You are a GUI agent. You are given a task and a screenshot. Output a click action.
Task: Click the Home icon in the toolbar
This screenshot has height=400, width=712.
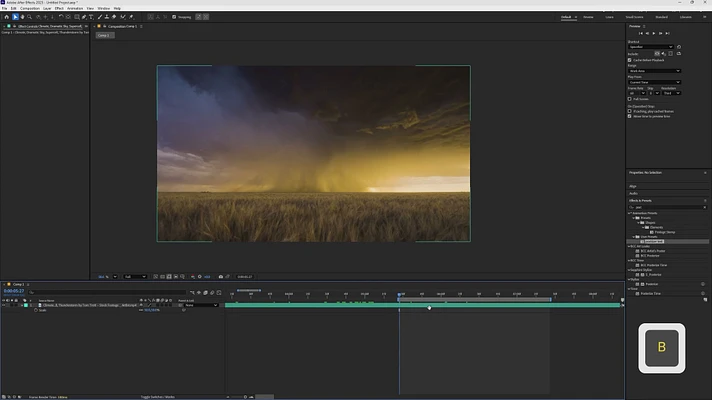click(6, 17)
